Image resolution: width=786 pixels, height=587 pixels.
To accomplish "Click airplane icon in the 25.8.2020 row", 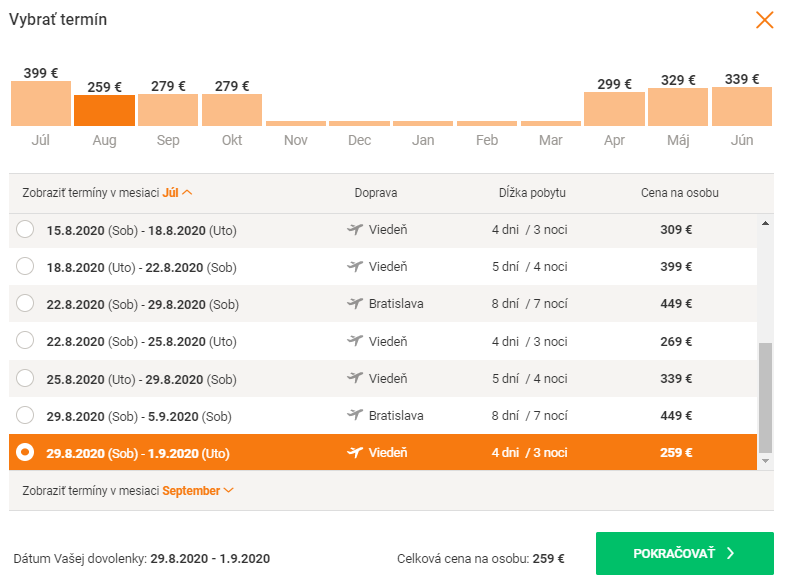I will (355, 378).
